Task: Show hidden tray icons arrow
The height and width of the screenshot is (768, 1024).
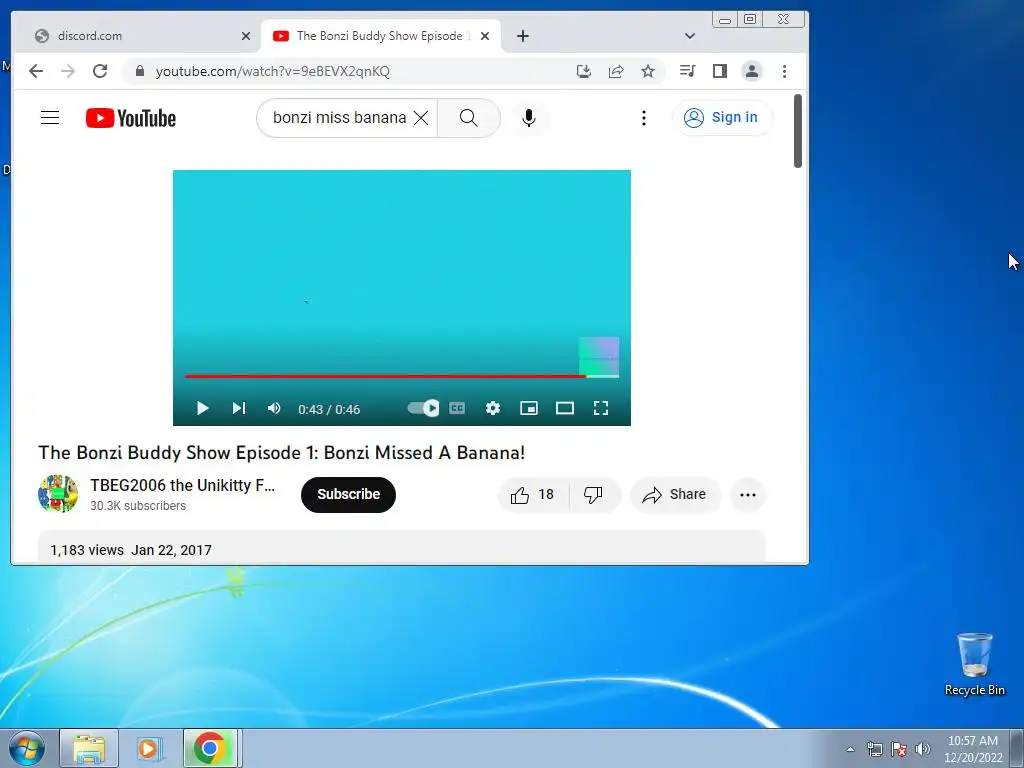Action: [x=850, y=749]
